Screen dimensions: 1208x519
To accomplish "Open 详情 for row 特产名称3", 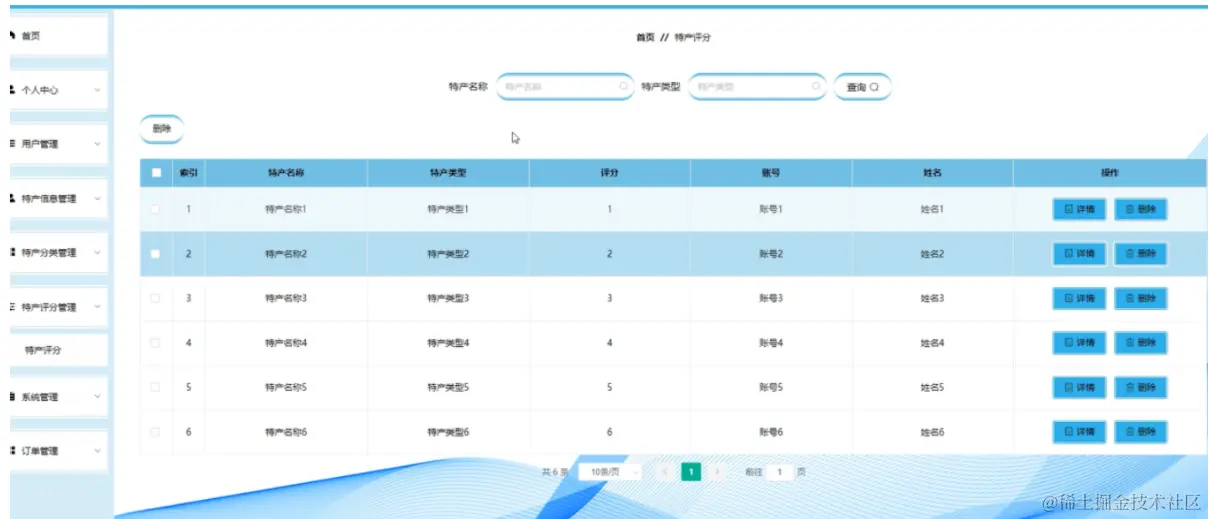I will [x=1079, y=298].
